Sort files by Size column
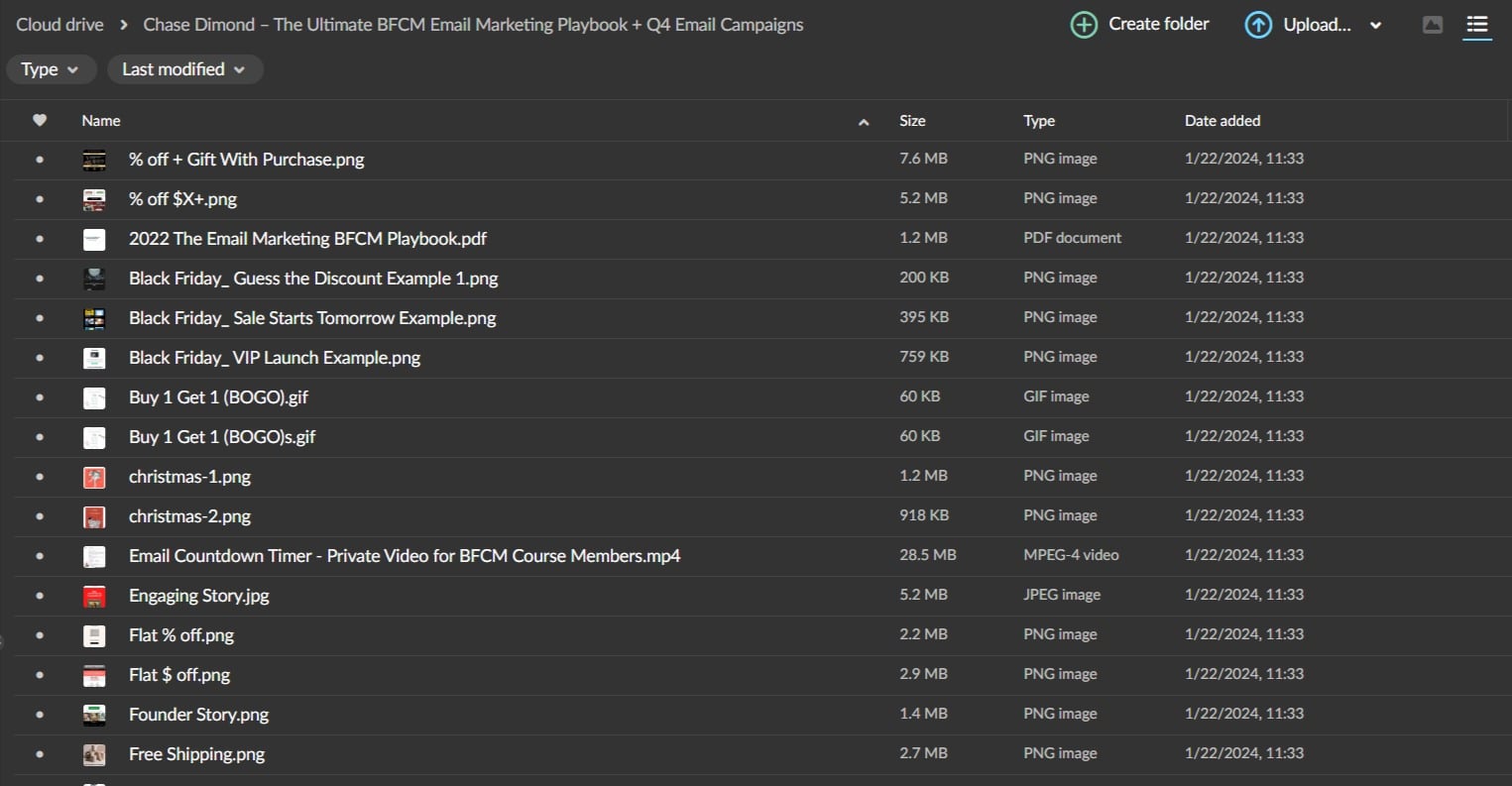Viewport: 1512px width, 786px height. [912, 120]
